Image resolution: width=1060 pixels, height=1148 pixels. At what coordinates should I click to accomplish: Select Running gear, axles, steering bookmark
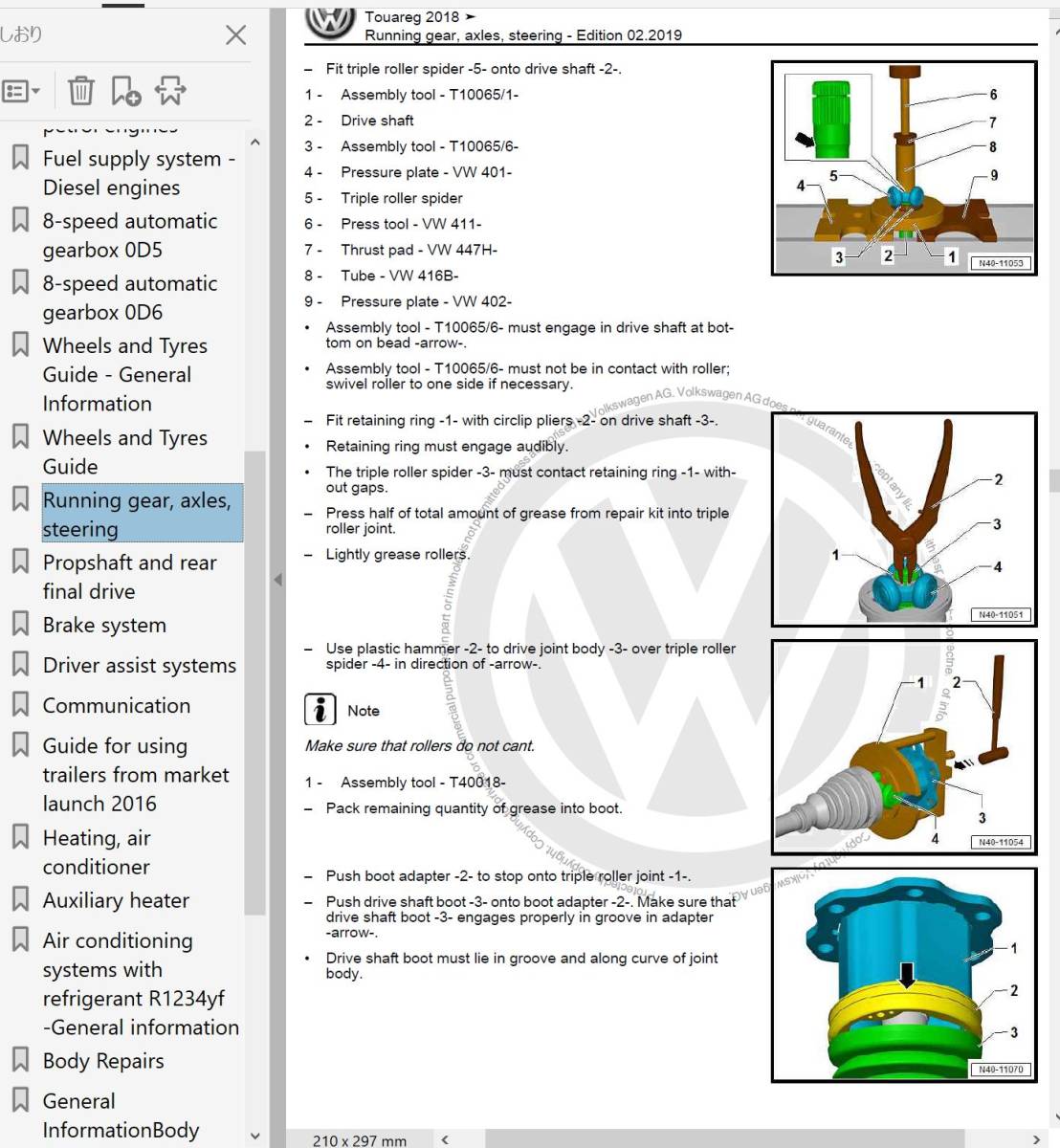pyautogui.click(x=142, y=514)
